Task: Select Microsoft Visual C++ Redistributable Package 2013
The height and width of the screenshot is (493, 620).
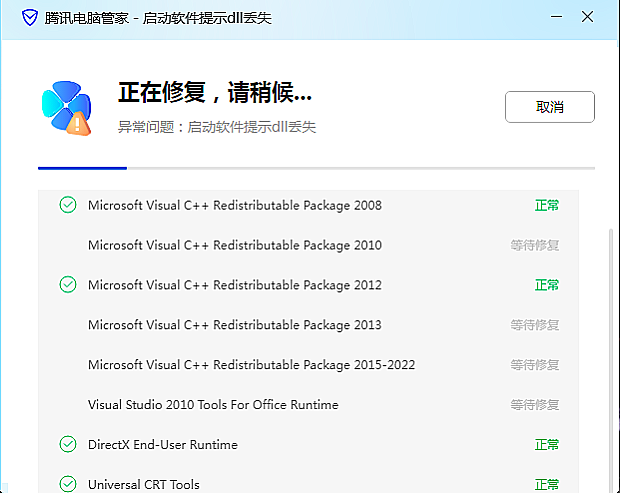Action: (x=235, y=325)
